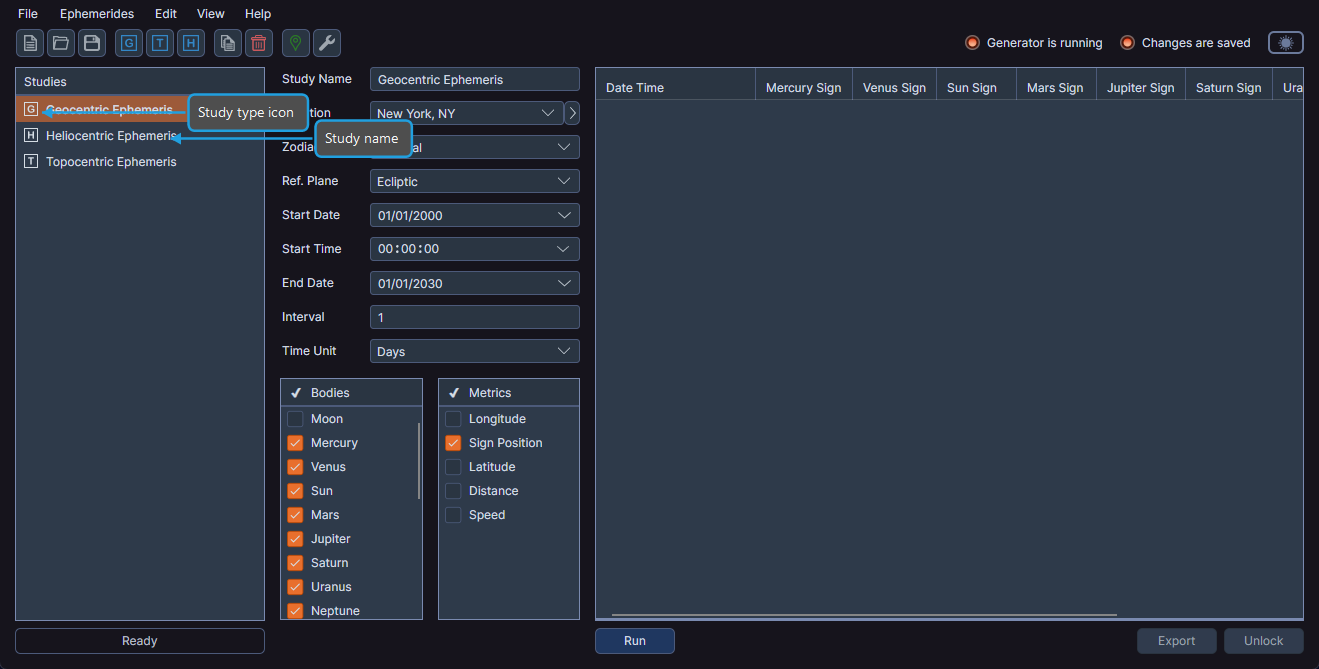The height and width of the screenshot is (669, 1319).
Task: Open the View menu
Action: coord(210,14)
